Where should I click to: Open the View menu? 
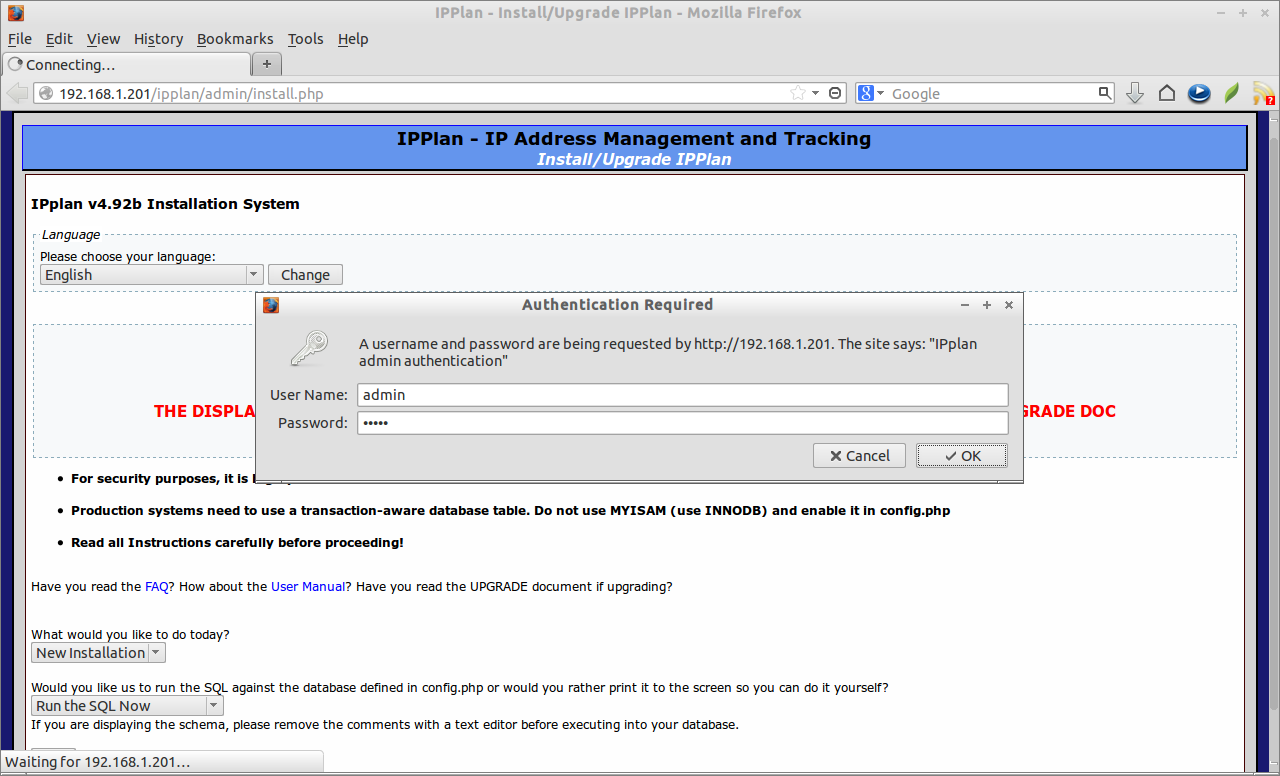tap(103, 39)
